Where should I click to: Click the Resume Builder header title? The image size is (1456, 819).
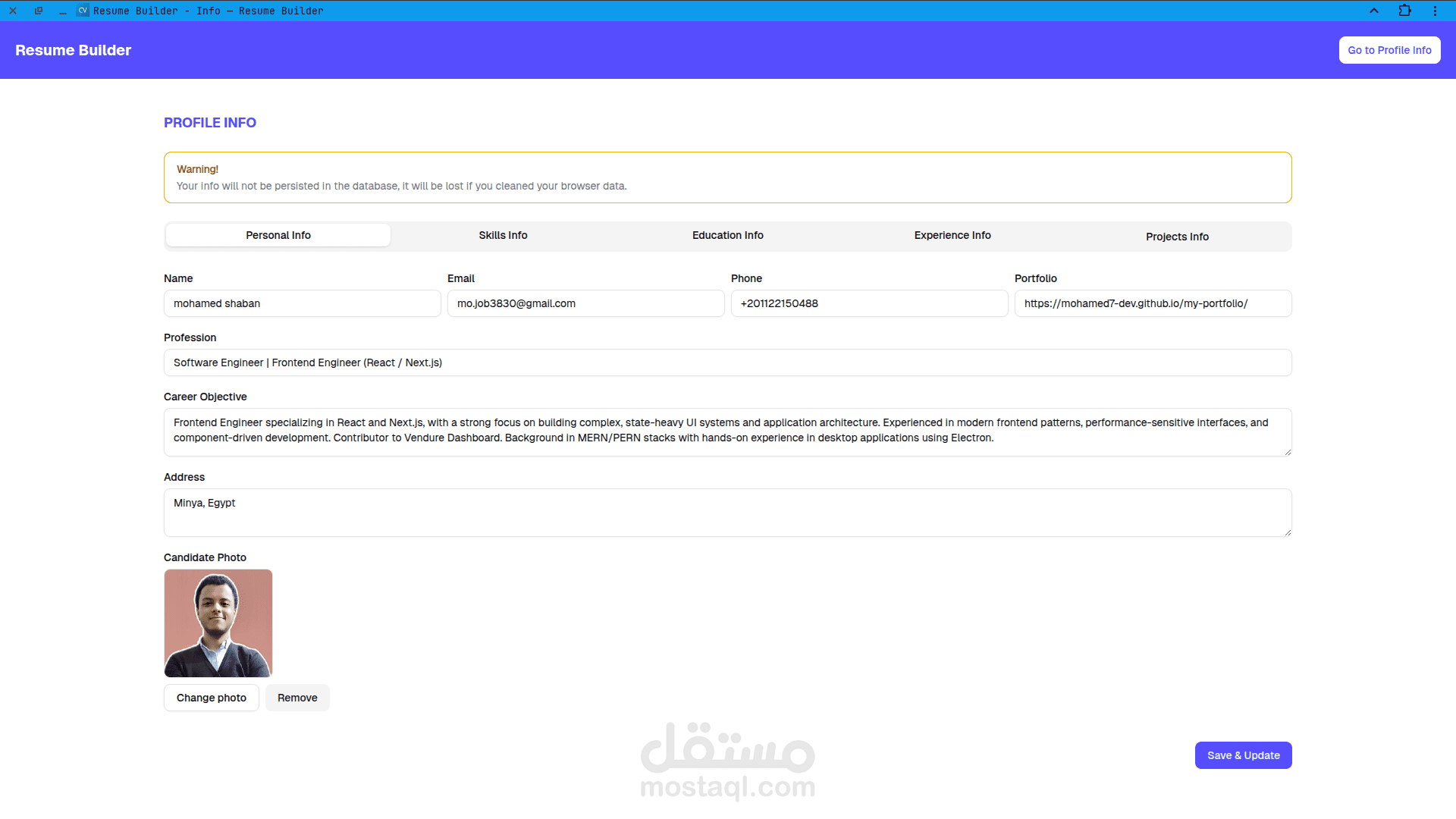(x=74, y=50)
